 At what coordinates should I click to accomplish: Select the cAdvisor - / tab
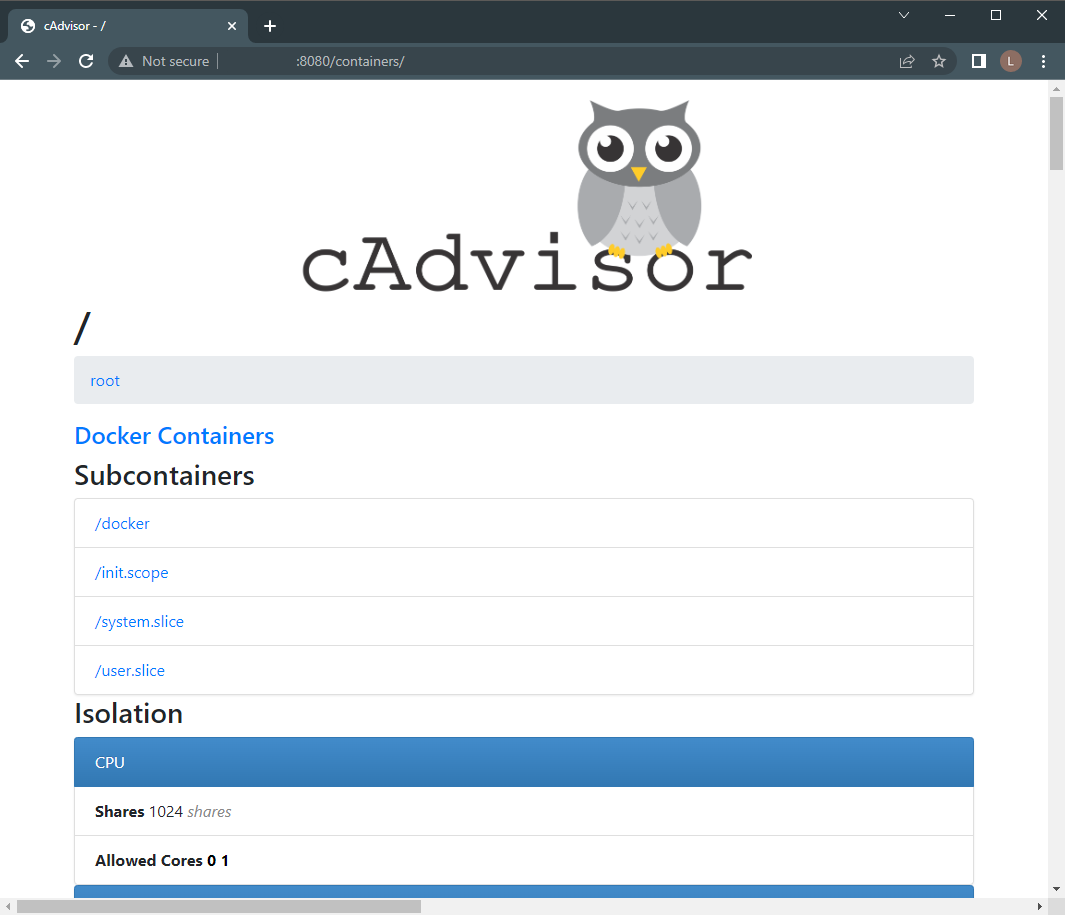coord(129,26)
